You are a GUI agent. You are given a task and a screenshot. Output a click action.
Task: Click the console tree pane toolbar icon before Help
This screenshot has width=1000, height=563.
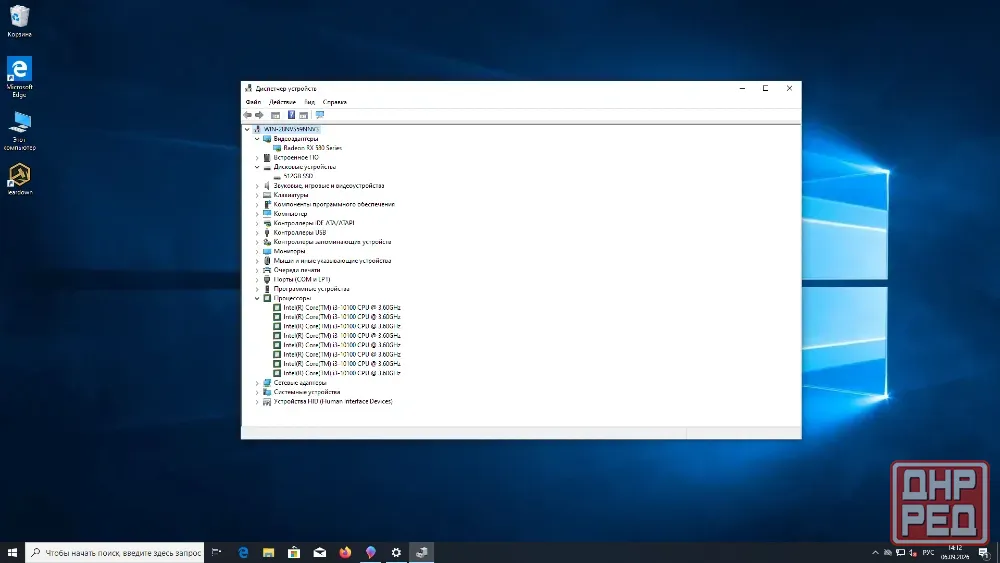tap(276, 115)
